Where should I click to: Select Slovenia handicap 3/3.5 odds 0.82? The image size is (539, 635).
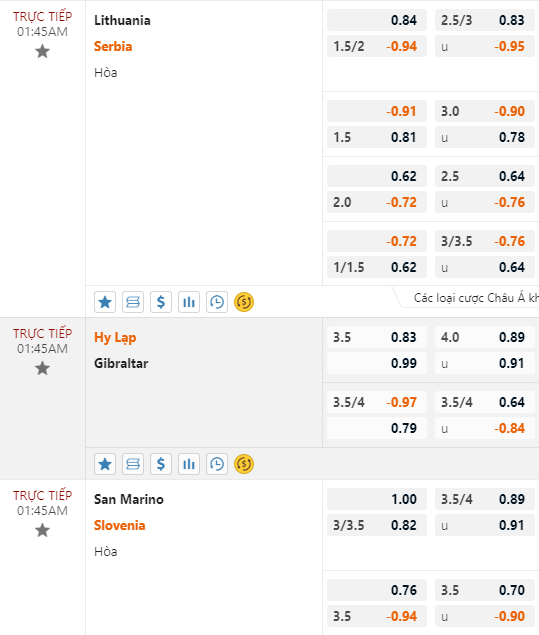click(377, 525)
